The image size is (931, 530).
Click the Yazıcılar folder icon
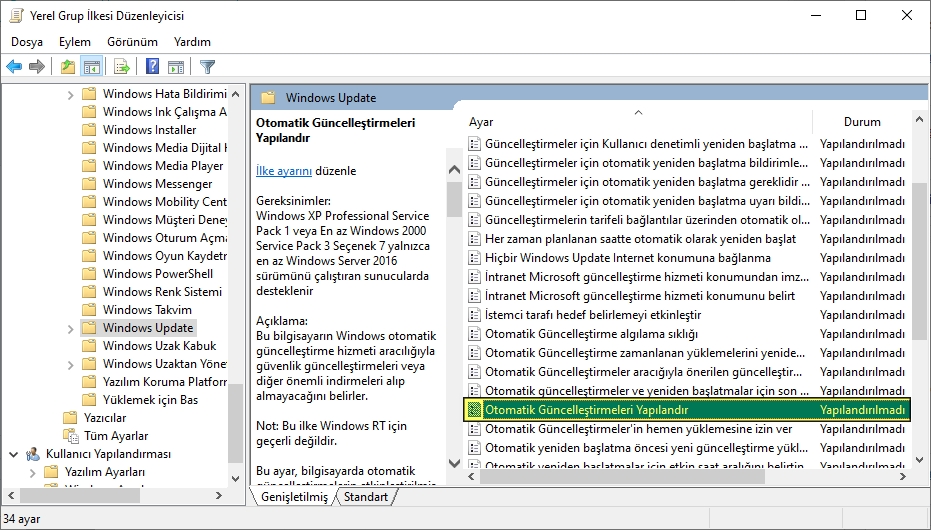click(x=70, y=417)
